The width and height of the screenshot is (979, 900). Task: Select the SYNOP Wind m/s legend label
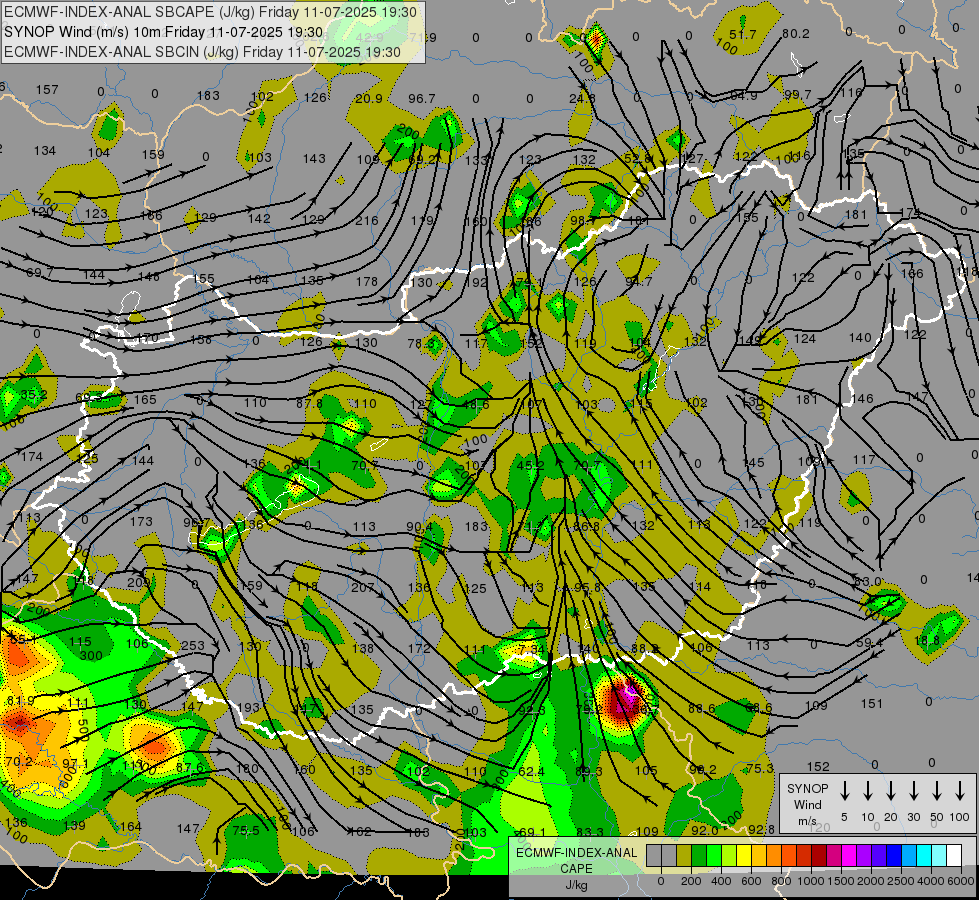click(807, 804)
